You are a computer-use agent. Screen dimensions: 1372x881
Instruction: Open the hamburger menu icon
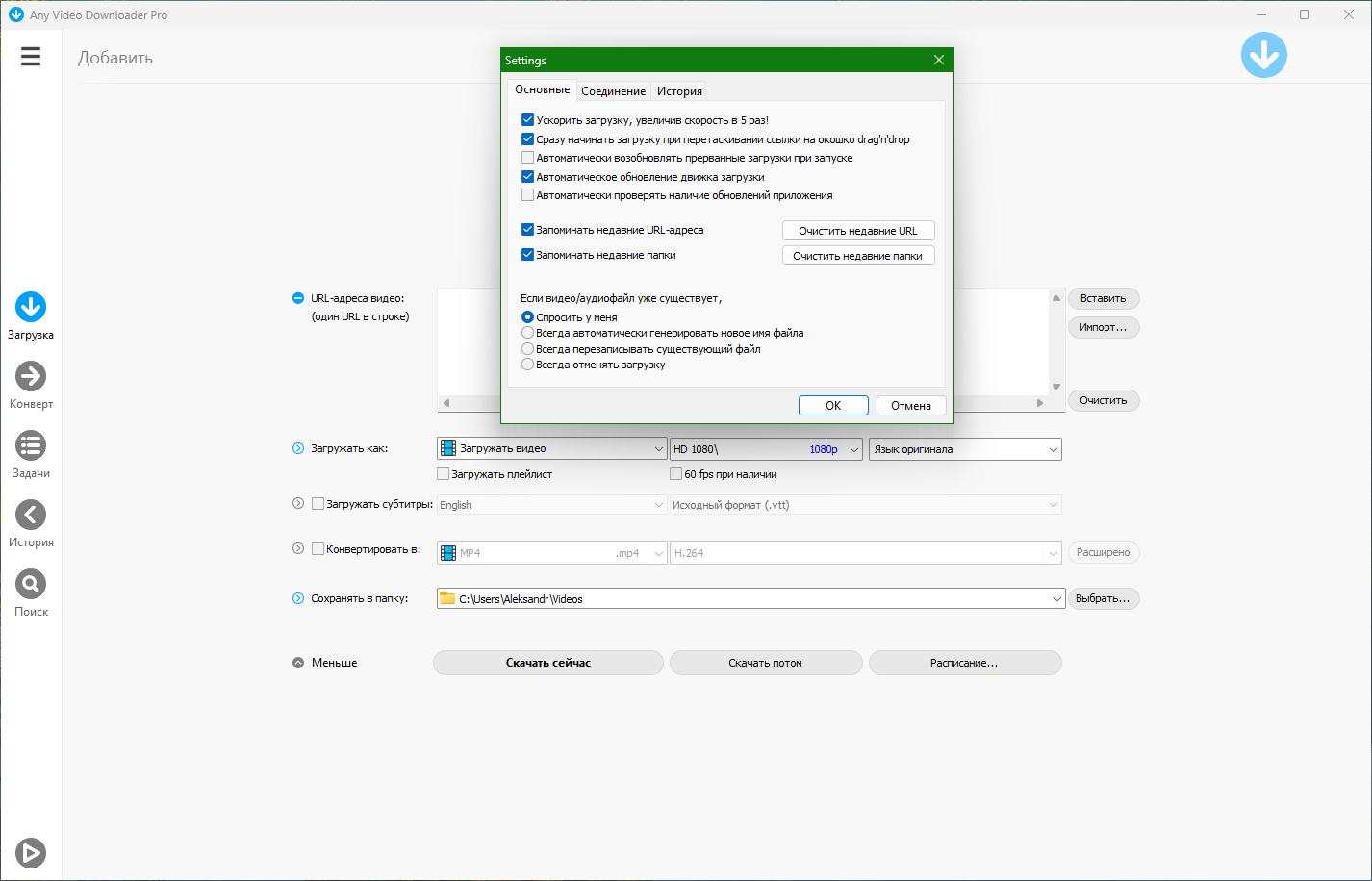tap(31, 57)
